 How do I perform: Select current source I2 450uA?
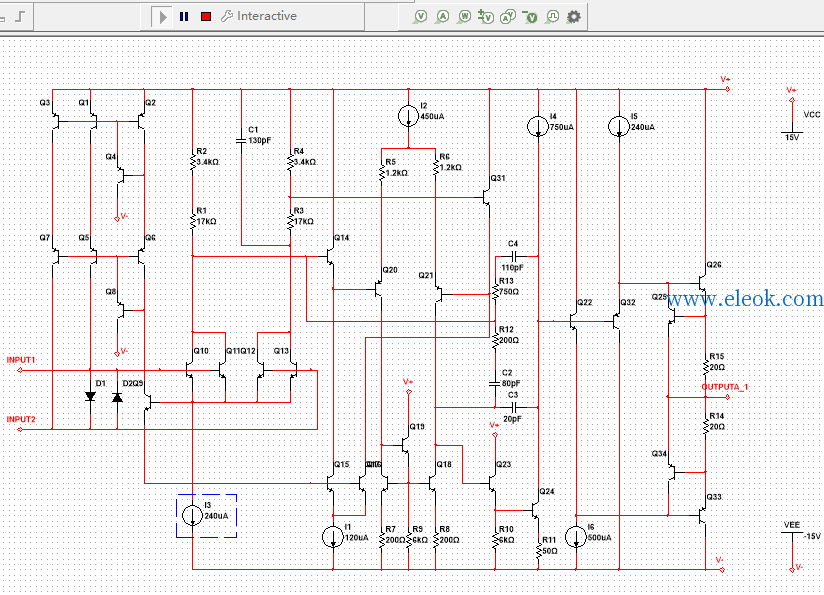click(408, 116)
